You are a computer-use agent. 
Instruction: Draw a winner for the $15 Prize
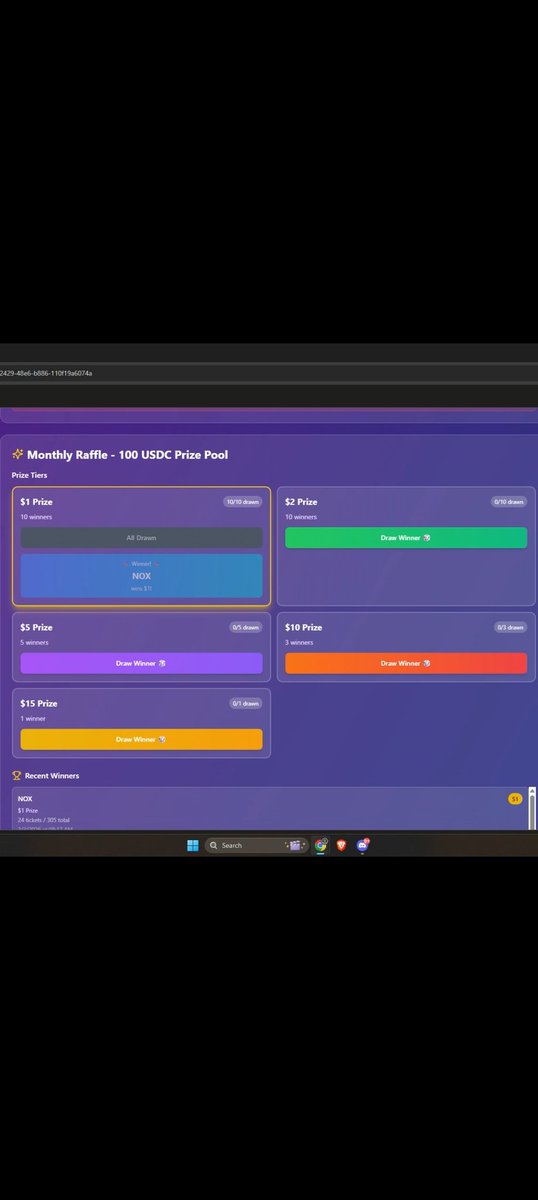pyautogui.click(x=141, y=739)
